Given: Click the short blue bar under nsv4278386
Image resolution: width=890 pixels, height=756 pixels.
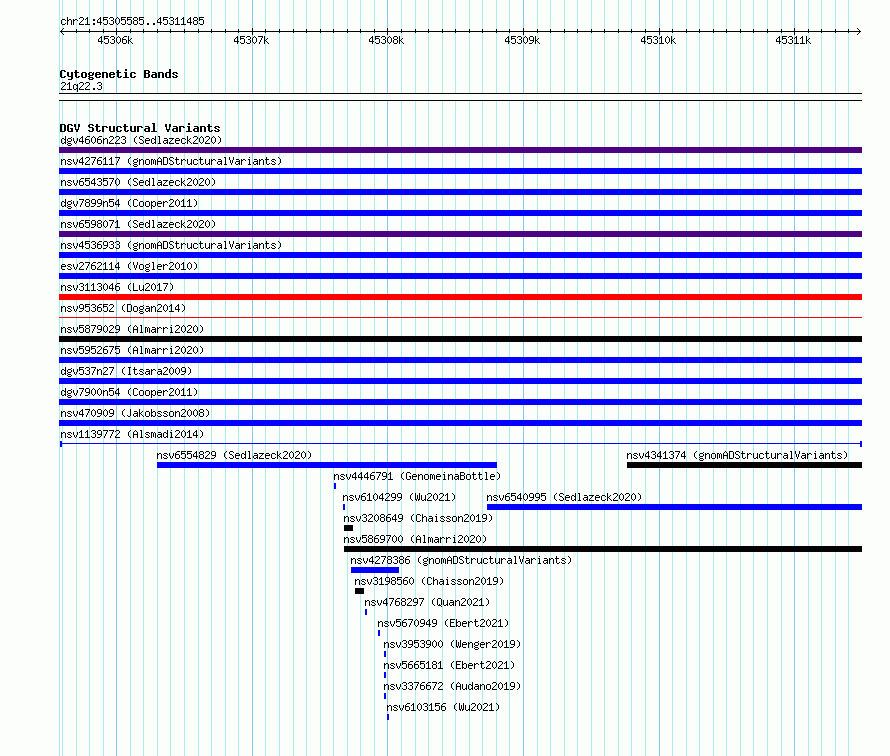Looking at the screenshot, I should pos(375,570).
